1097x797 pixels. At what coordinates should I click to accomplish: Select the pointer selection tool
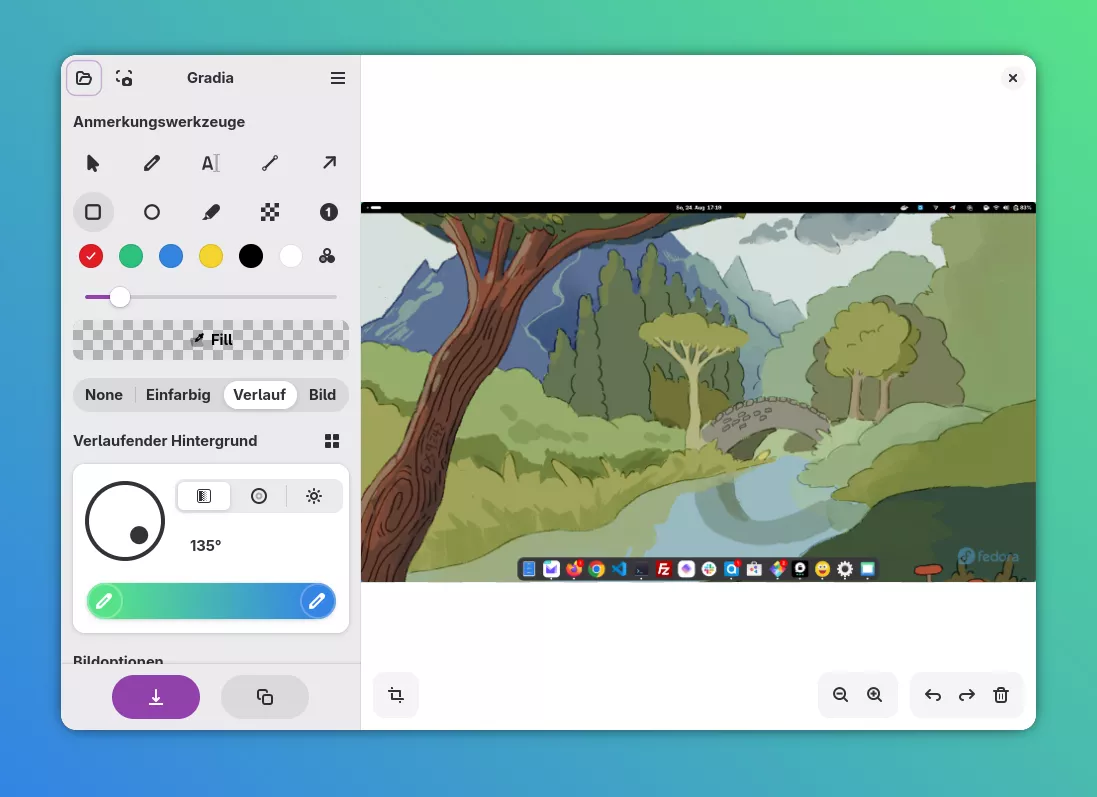click(x=93, y=163)
